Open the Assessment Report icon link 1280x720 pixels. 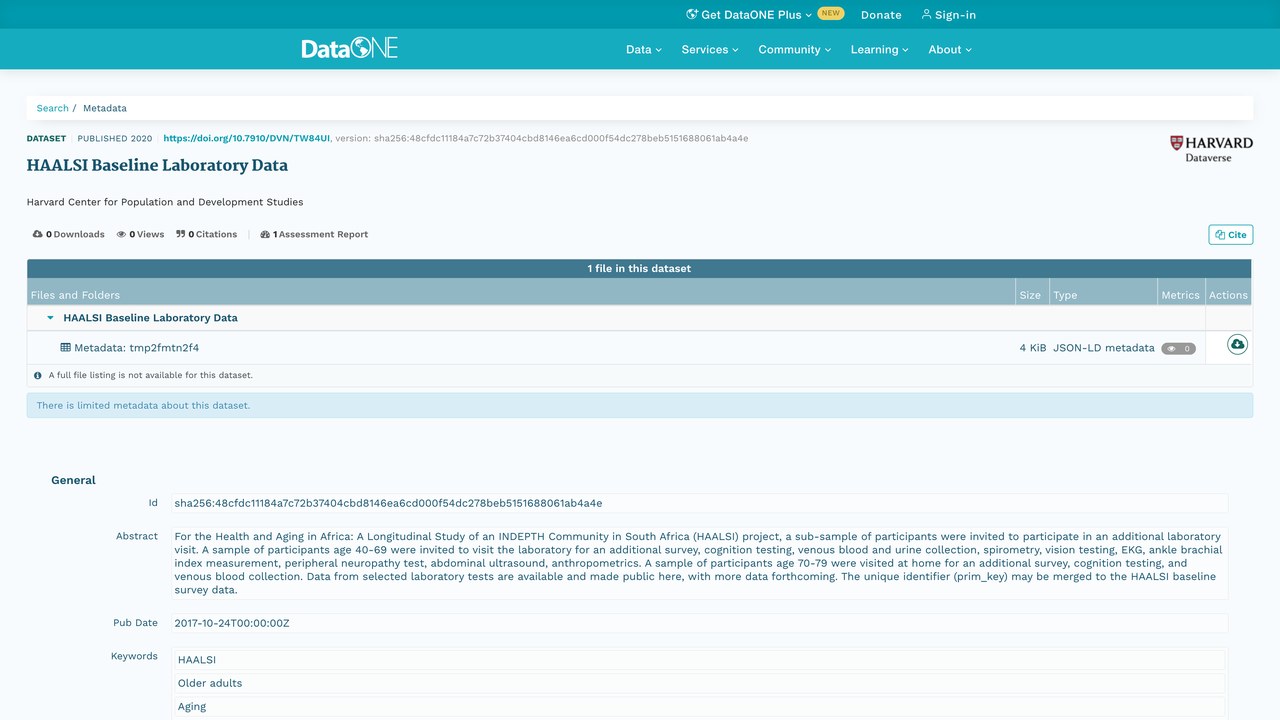click(x=265, y=234)
